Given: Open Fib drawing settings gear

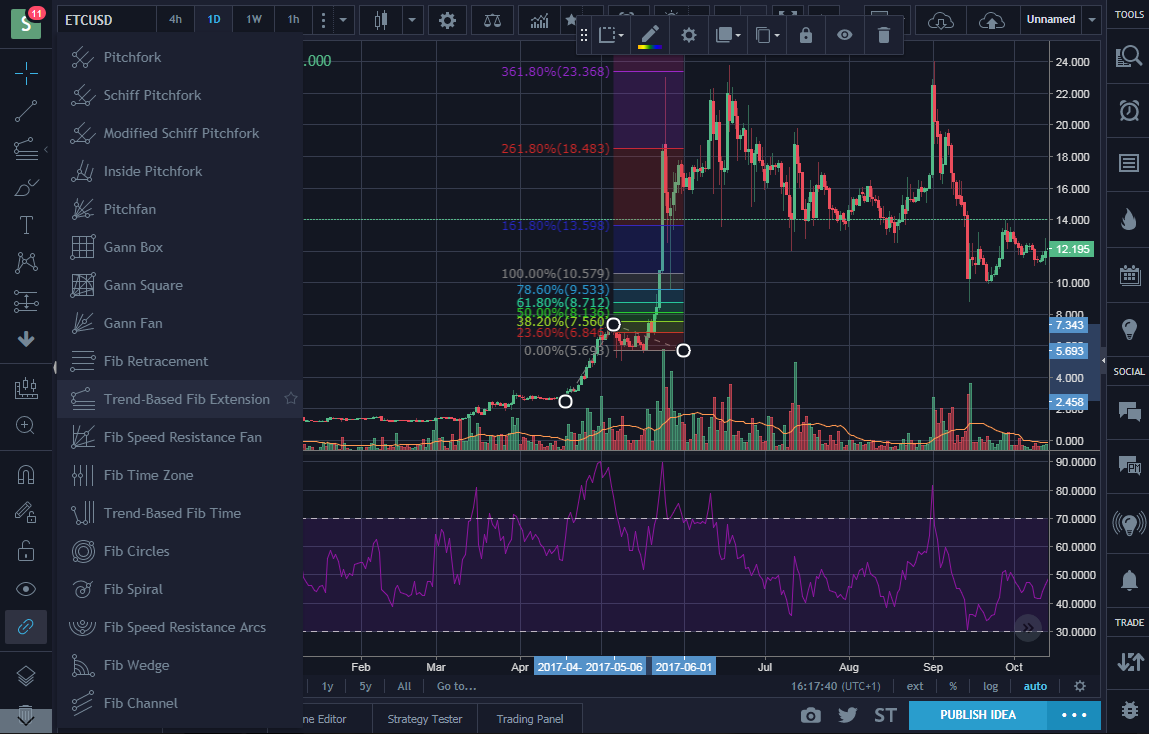Looking at the screenshot, I should point(689,35).
